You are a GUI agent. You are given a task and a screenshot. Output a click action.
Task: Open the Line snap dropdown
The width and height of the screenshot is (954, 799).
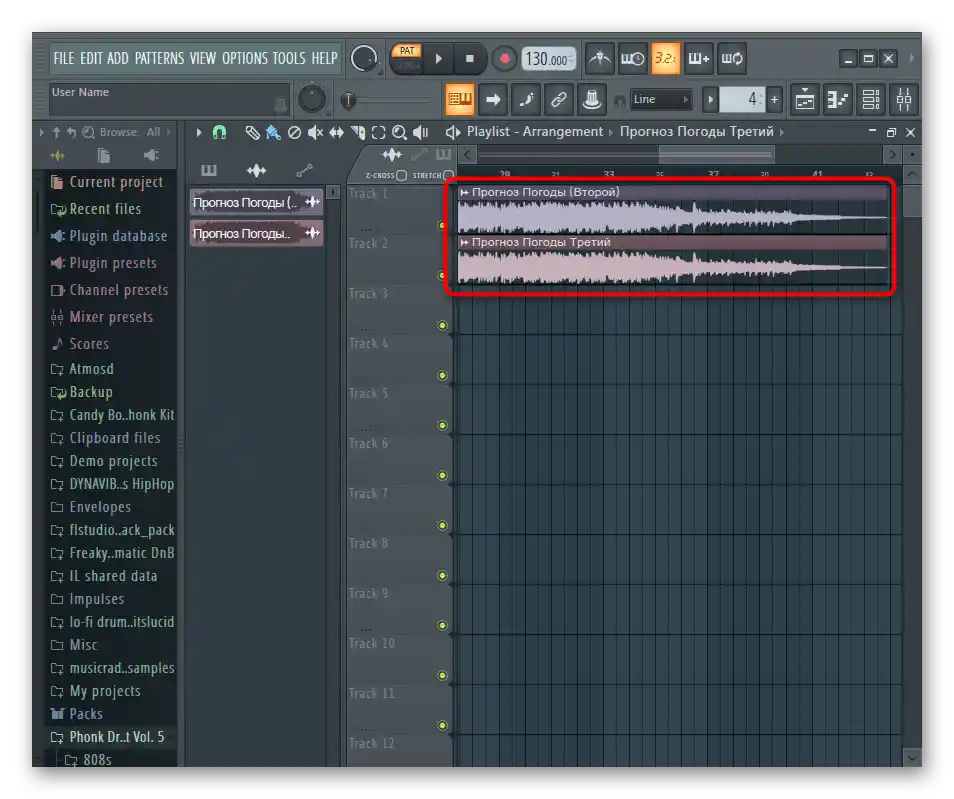(661, 99)
